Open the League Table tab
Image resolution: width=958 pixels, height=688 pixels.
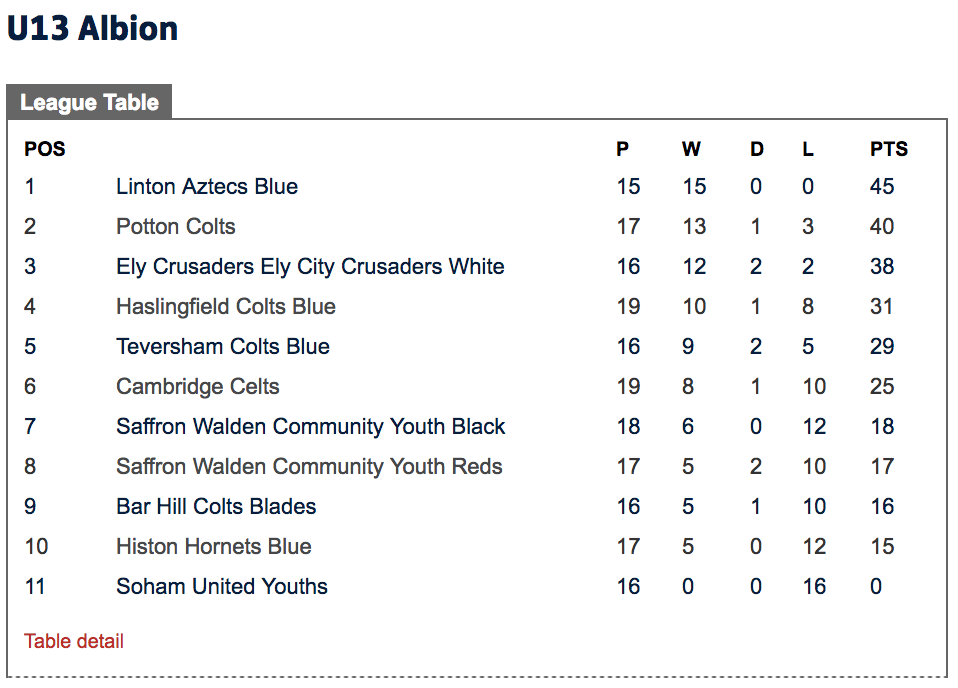click(x=89, y=102)
